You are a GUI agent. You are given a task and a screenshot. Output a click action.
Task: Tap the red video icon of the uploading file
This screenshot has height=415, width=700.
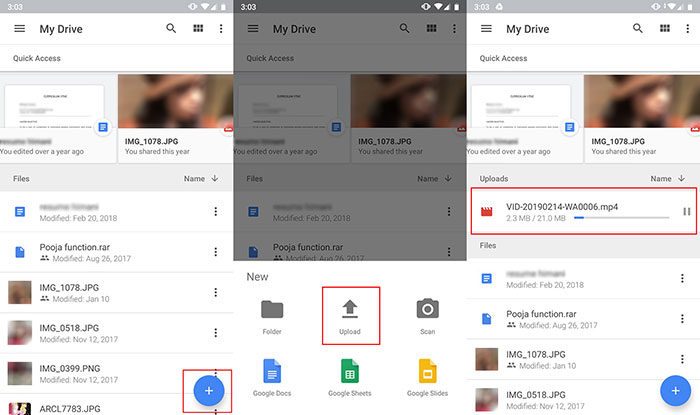point(487,212)
